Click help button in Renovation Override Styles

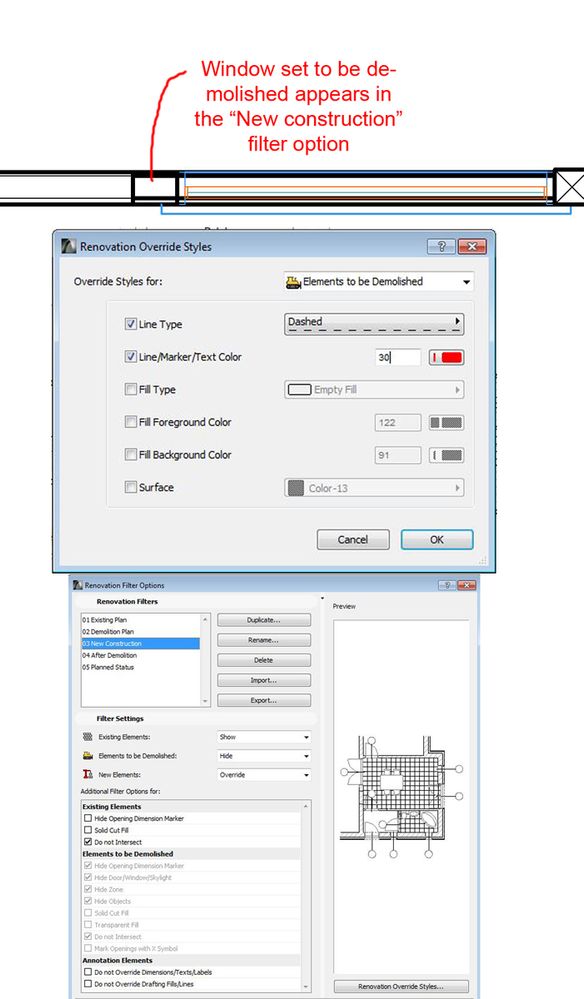coord(441,247)
